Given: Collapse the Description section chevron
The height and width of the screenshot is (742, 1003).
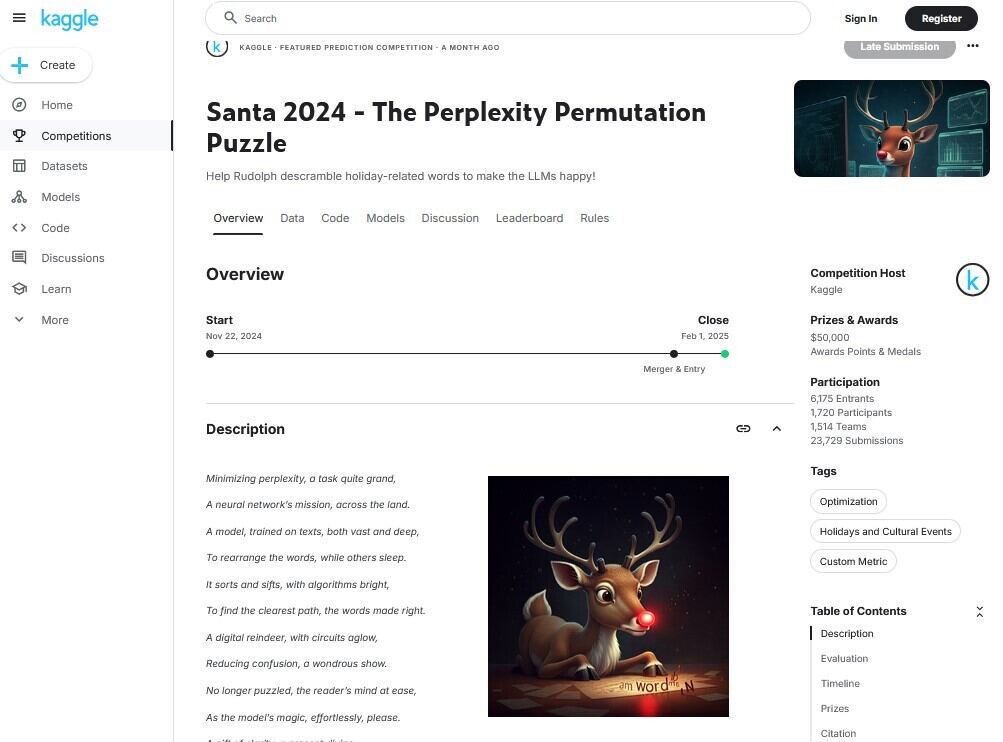Looking at the screenshot, I should (777, 429).
